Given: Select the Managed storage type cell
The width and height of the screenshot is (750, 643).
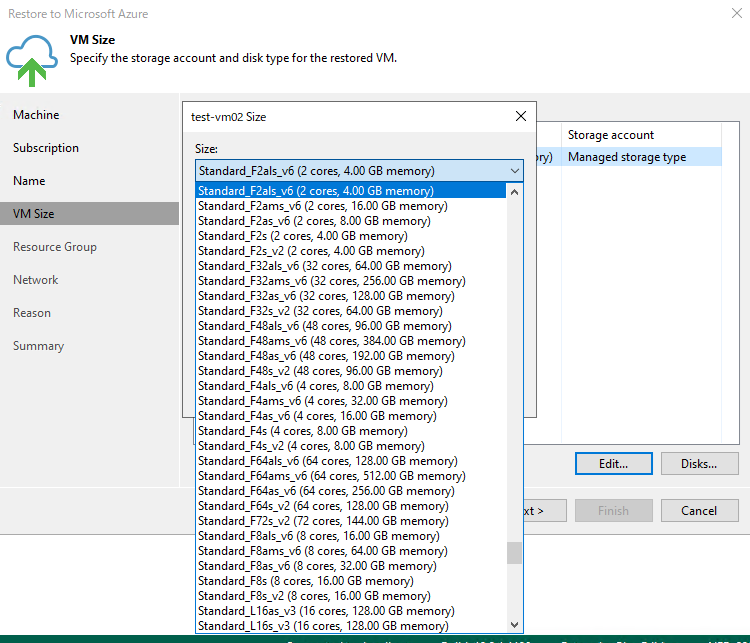Looking at the screenshot, I should click(x=641, y=157).
